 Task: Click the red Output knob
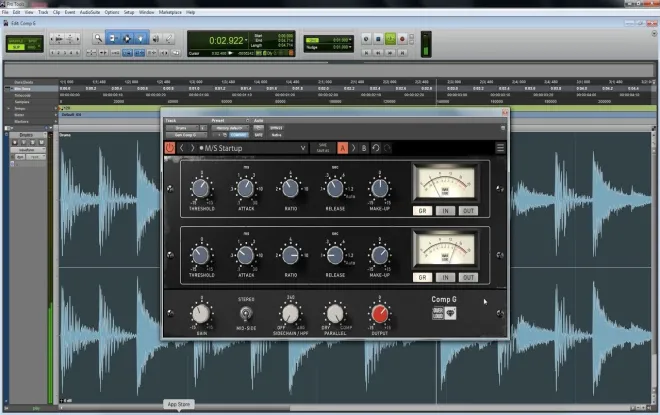pos(380,314)
